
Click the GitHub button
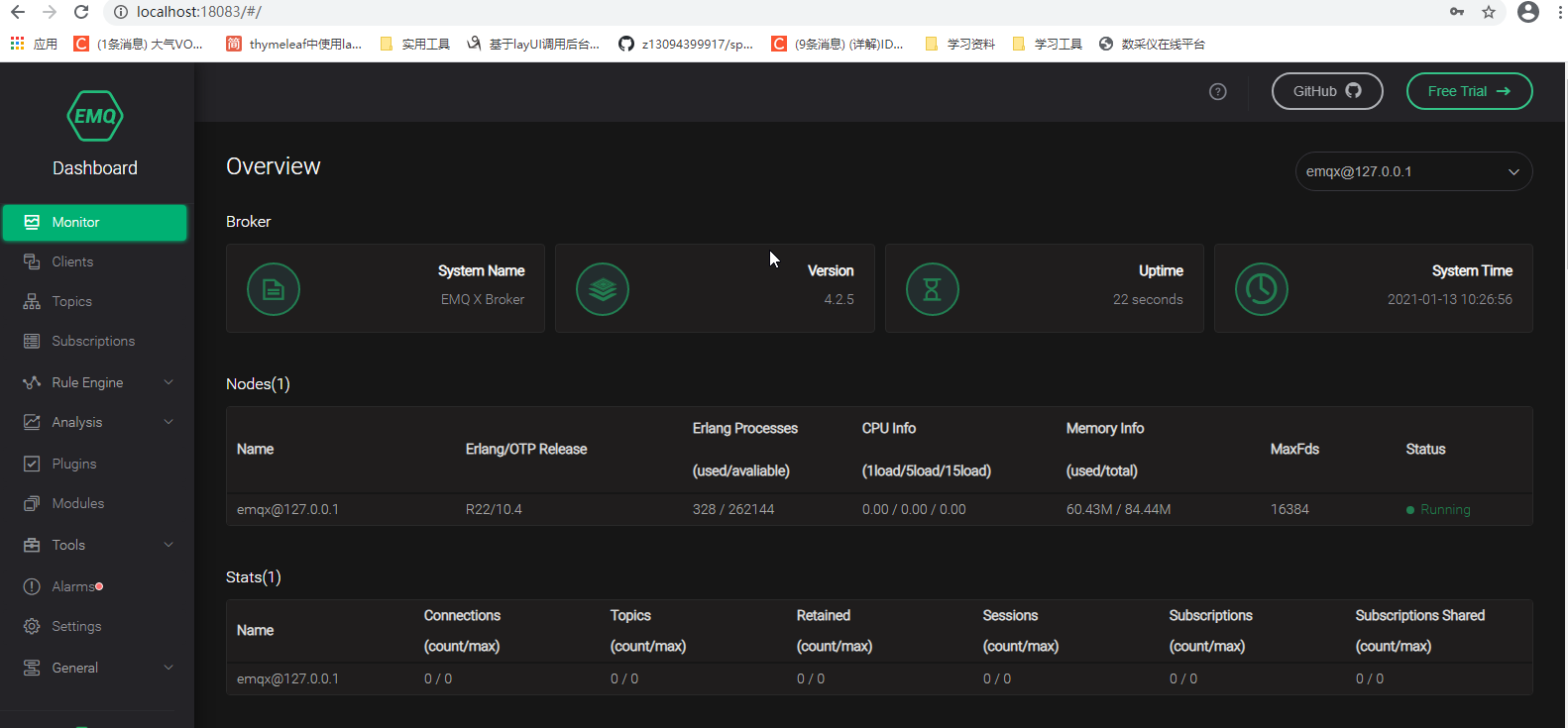click(1327, 91)
